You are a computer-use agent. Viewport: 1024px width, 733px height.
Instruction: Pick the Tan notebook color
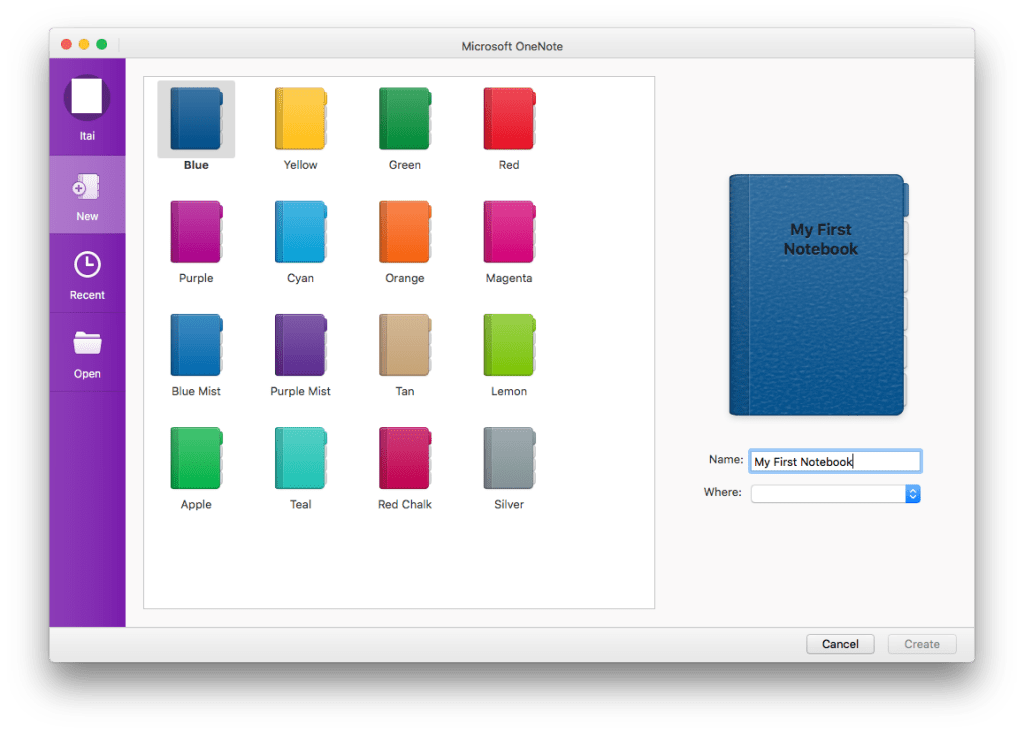click(x=404, y=346)
